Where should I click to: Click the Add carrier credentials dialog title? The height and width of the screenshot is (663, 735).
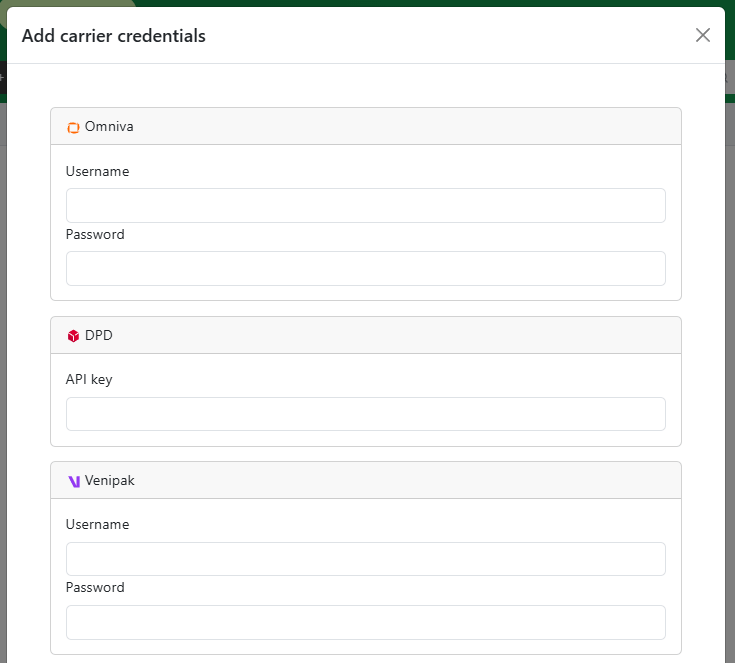click(113, 36)
